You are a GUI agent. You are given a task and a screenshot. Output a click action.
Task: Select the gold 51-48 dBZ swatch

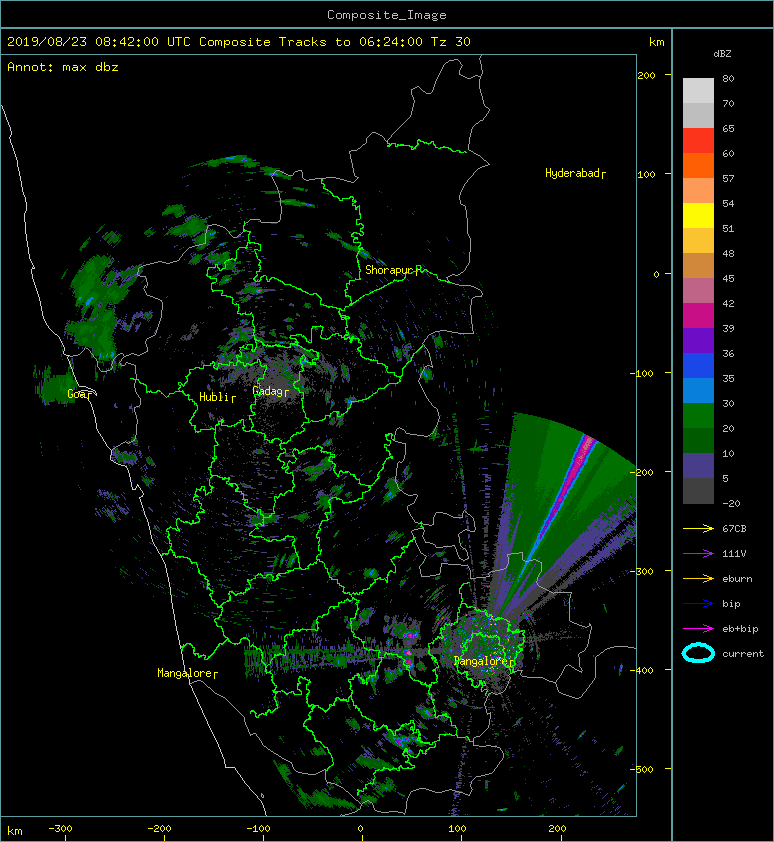pos(698,241)
